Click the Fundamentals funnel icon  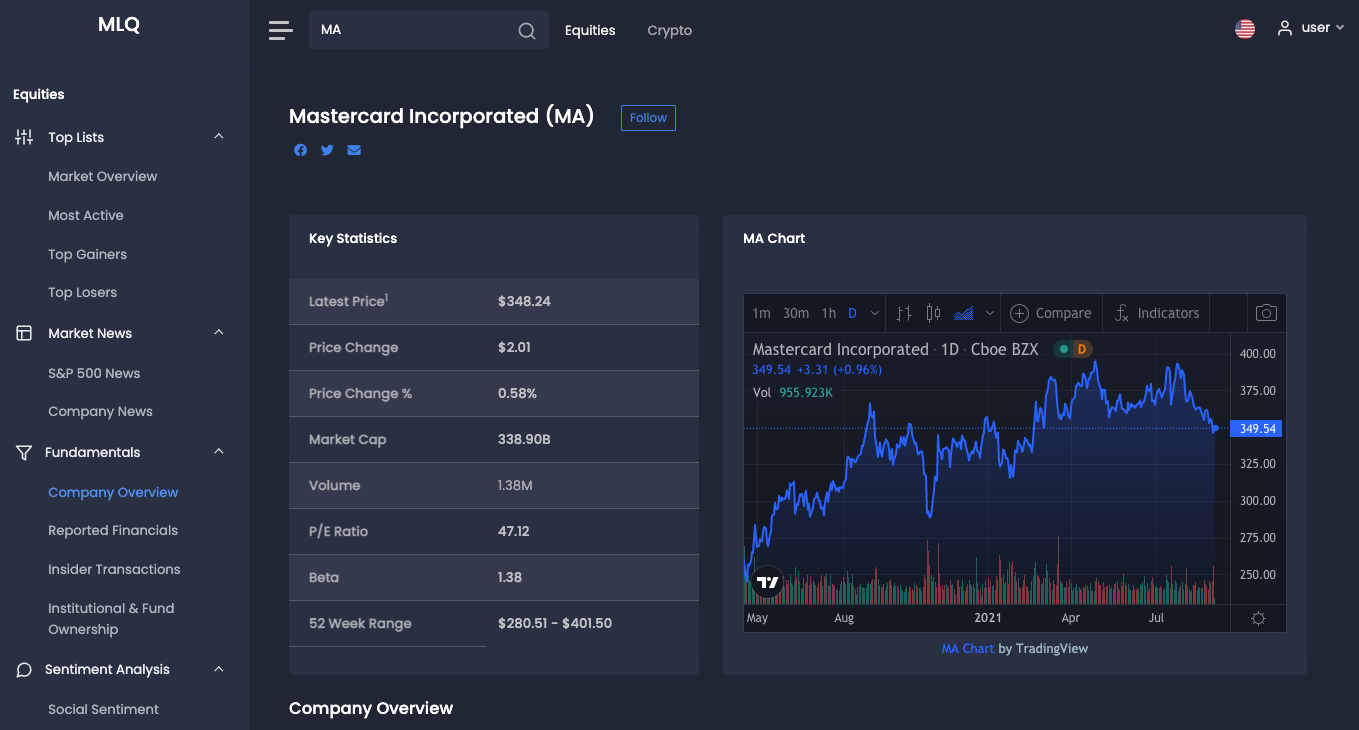(x=24, y=452)
